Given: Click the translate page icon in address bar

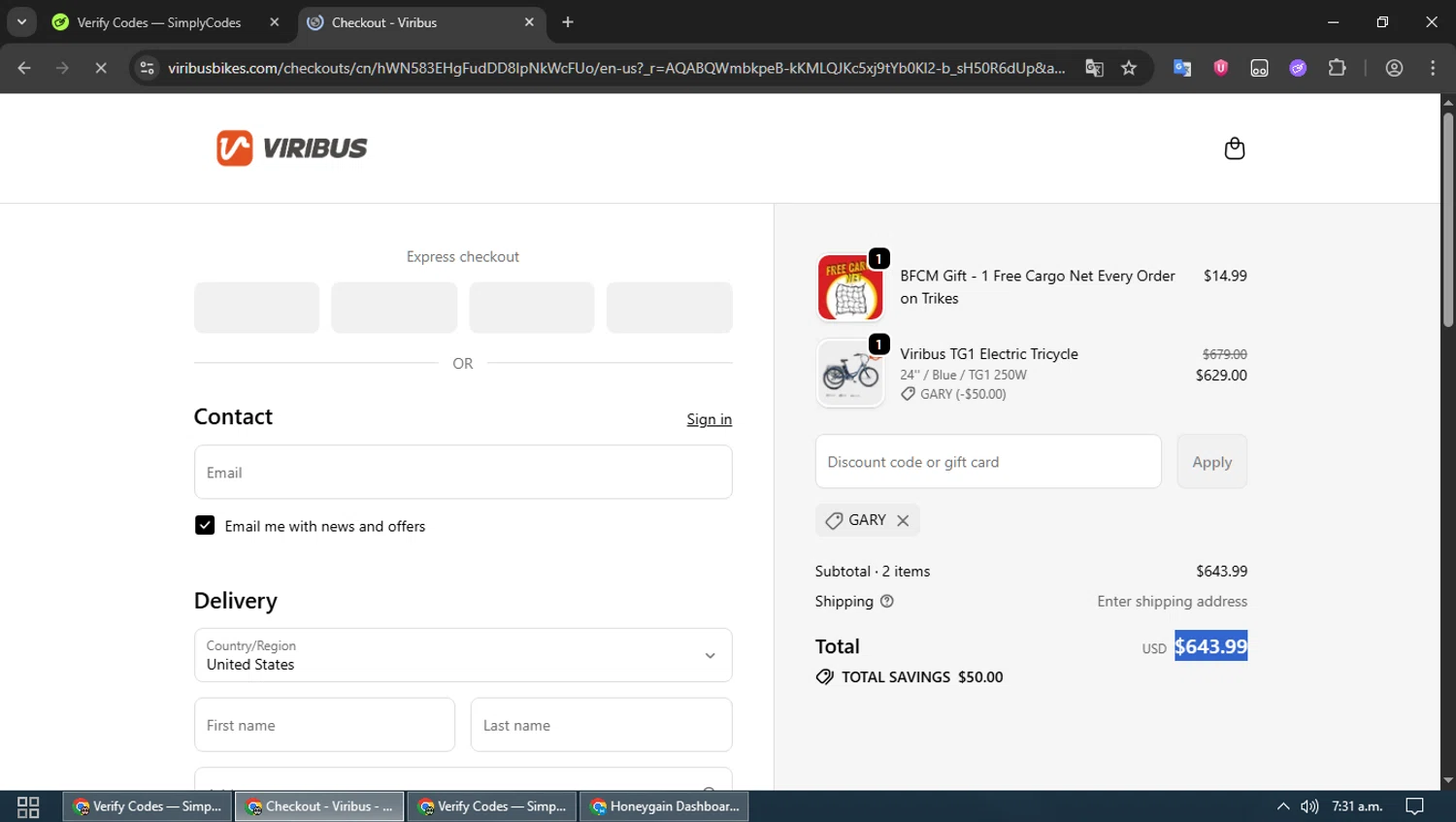Looking at the screenshot, I should click(1094, 68).
